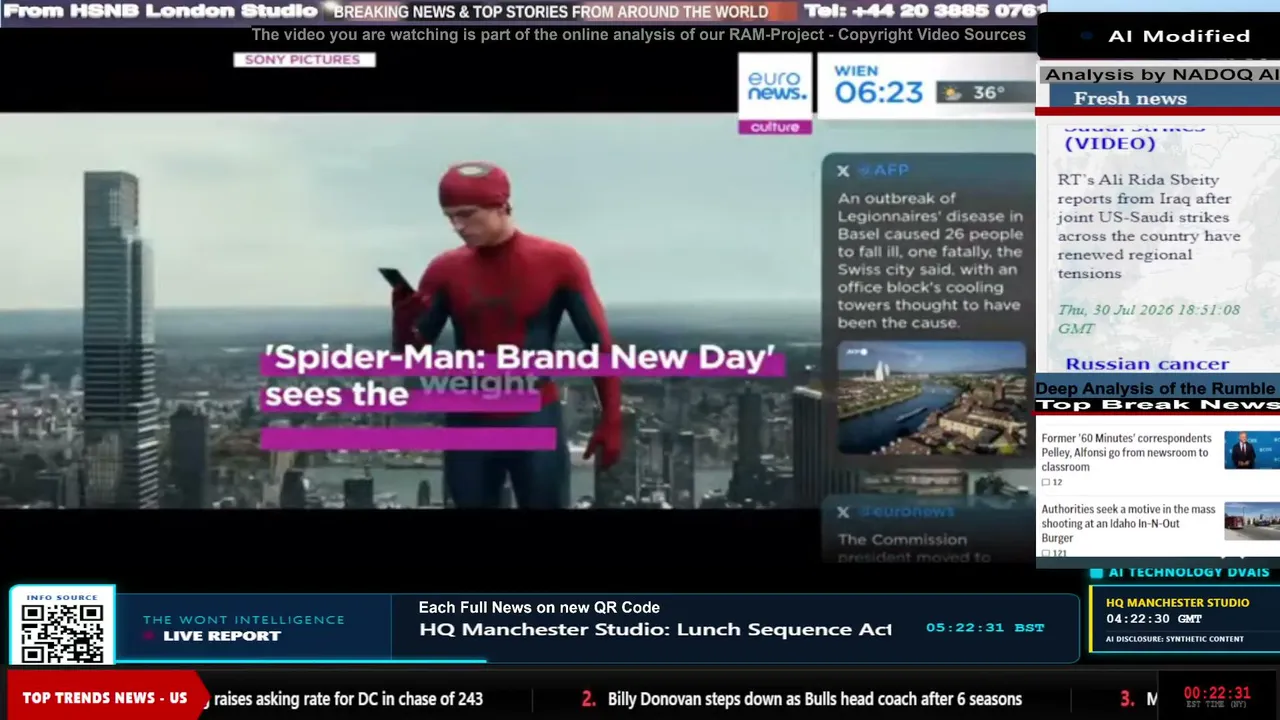
Task: Click the 'AI TECHNOLOGY DVAIS' label
Action: [1189, 572]
